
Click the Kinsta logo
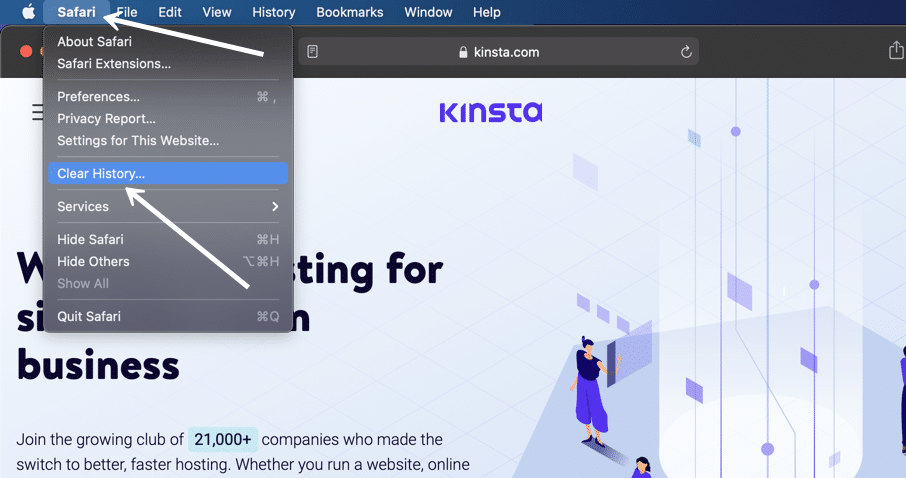tap(490, 111)
